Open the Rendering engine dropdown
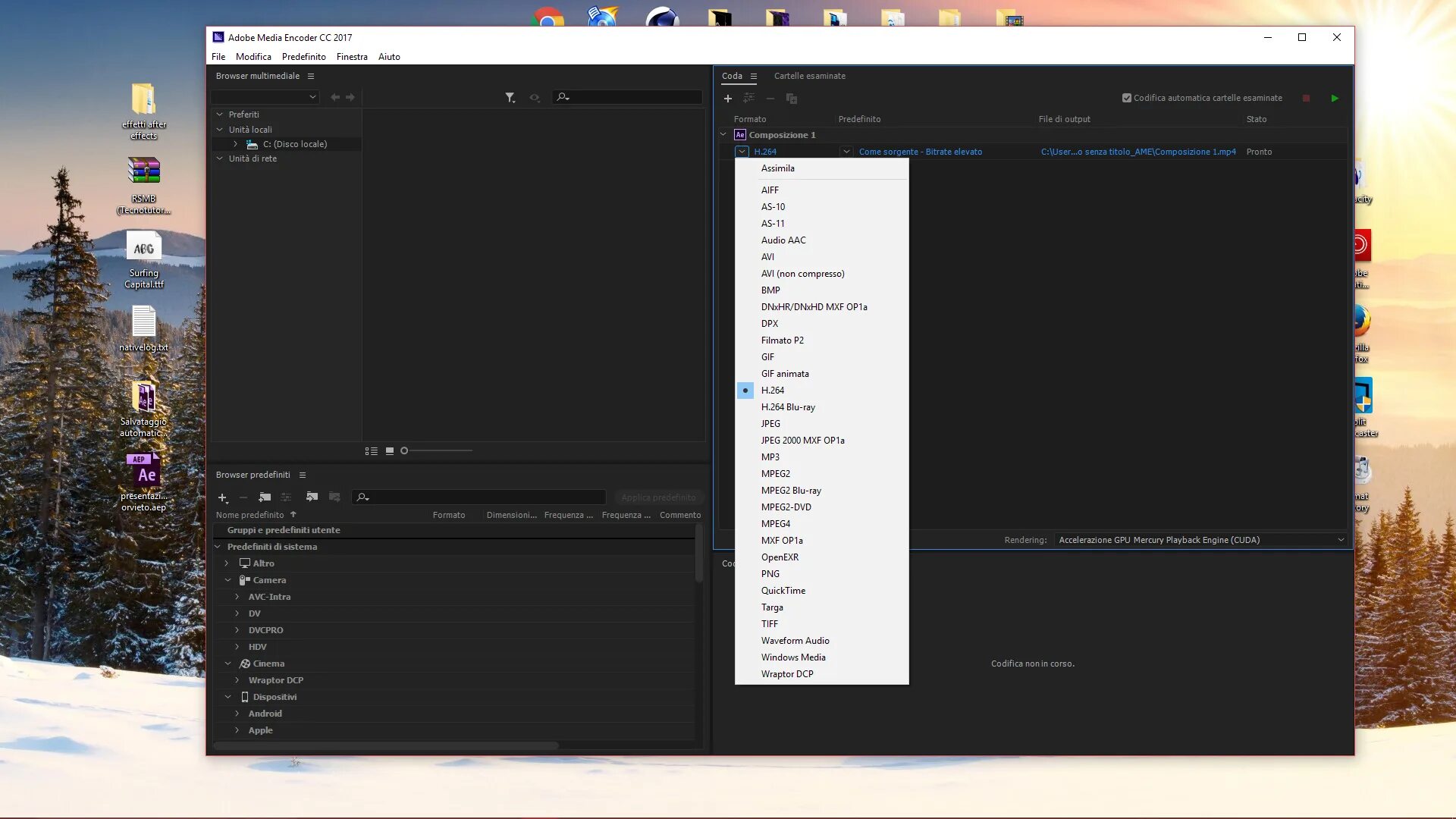Image resolution: width=1456 pixels, height=819 pixels. point(1200,540)
